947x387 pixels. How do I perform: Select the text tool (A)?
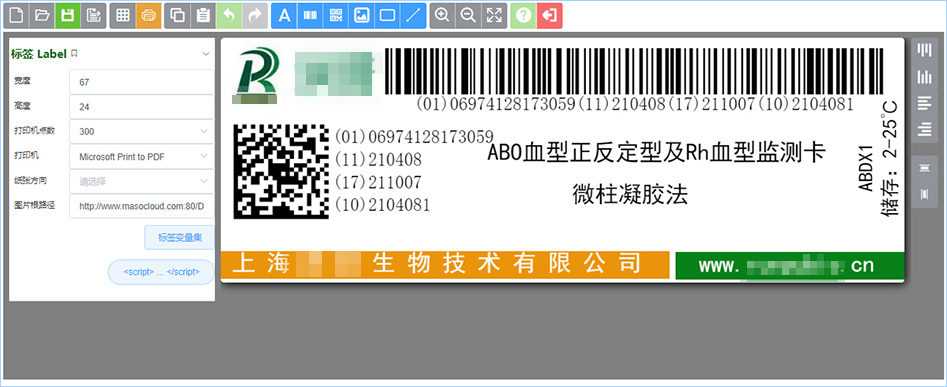coord(284,16)
